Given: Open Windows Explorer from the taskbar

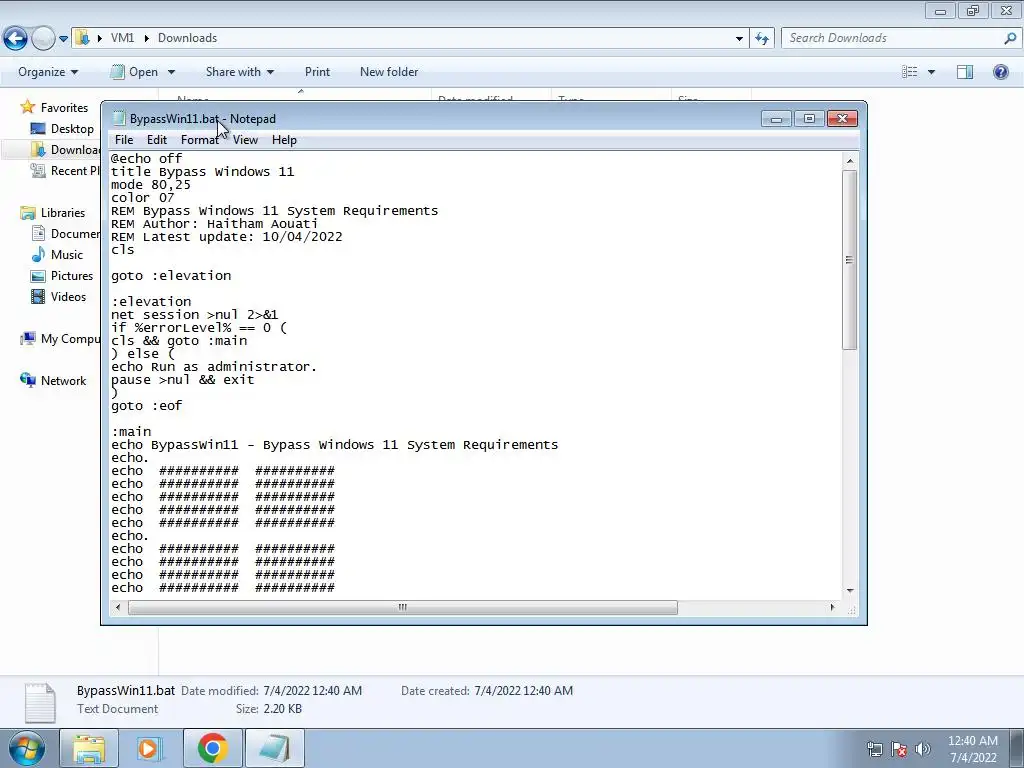Looking at the screenshot, I should coord(89,748).
